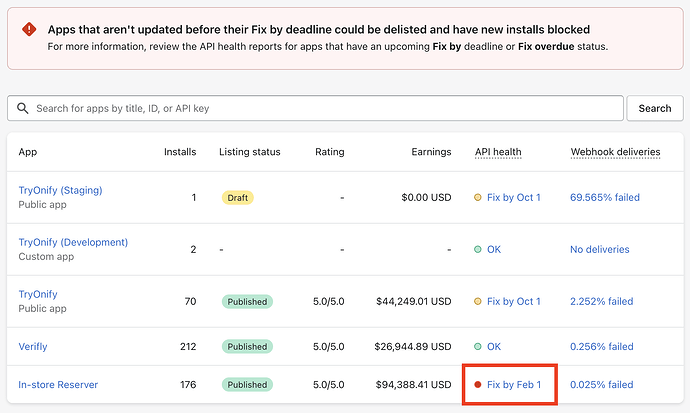Click the 176 installs value
This screenshot has width=690, height=413.
188,384
